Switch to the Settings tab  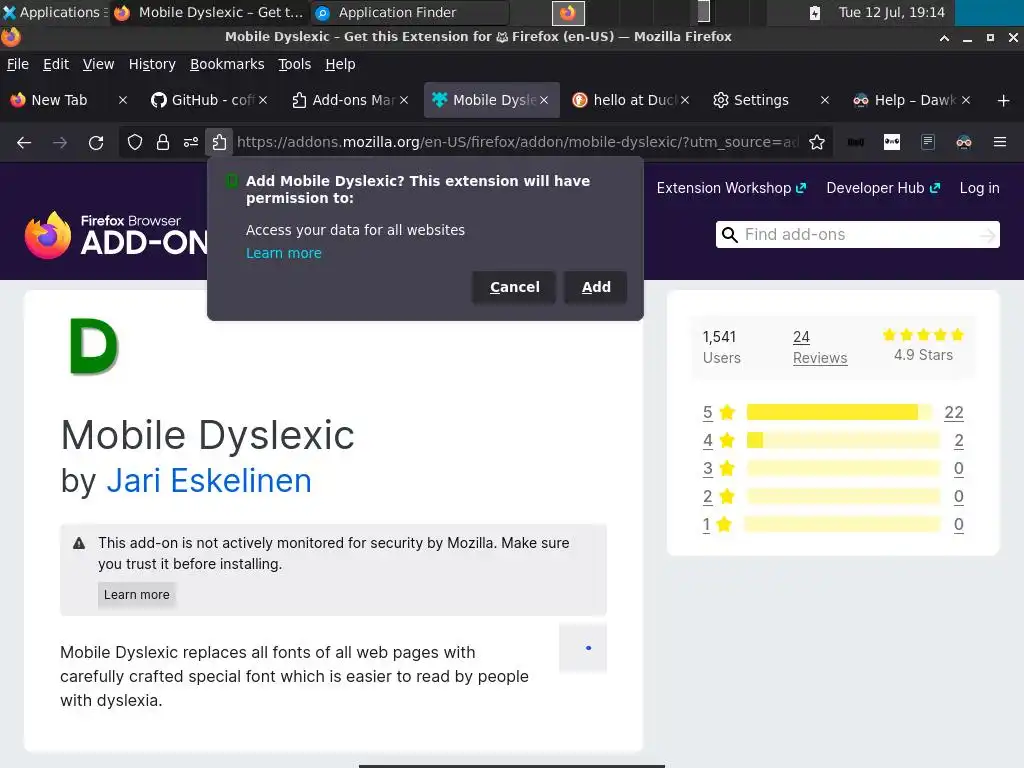click(x=761, y=100)
